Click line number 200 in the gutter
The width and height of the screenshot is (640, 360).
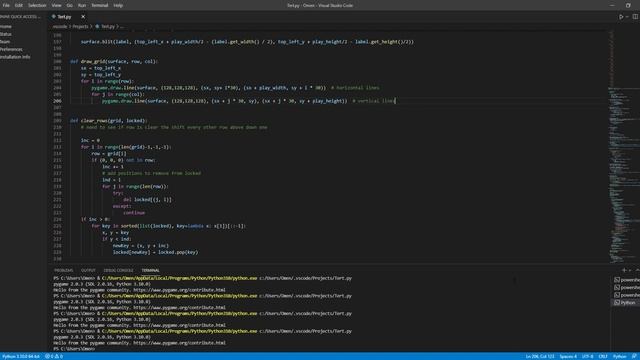coord(57,62)
